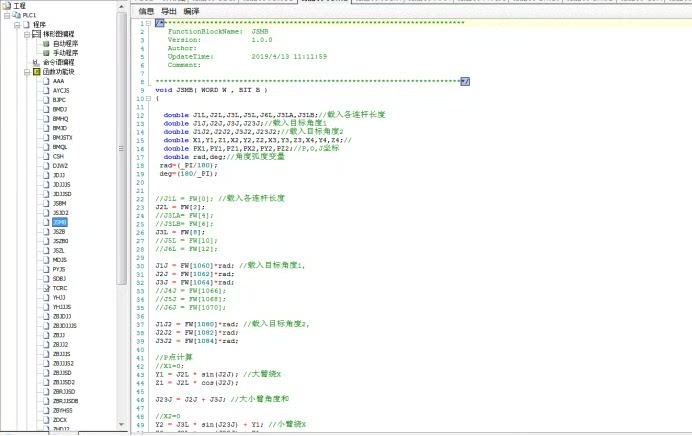This screenshot has width=692, height=436.
Task: Select the ZBJJ2 function block label
Action: 60,345
